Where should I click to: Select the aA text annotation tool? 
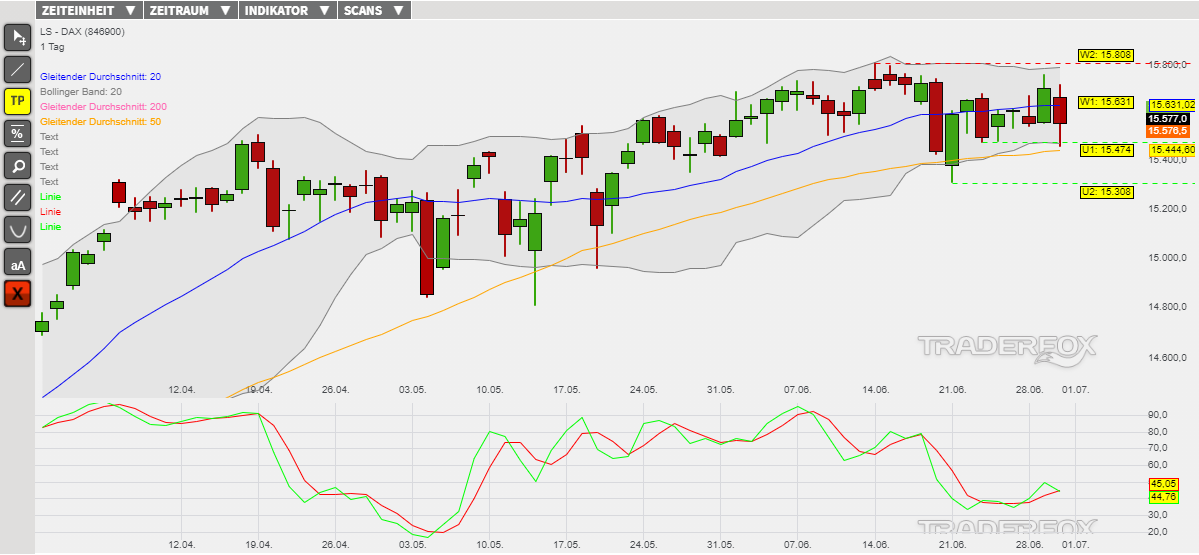coord(18,262)
